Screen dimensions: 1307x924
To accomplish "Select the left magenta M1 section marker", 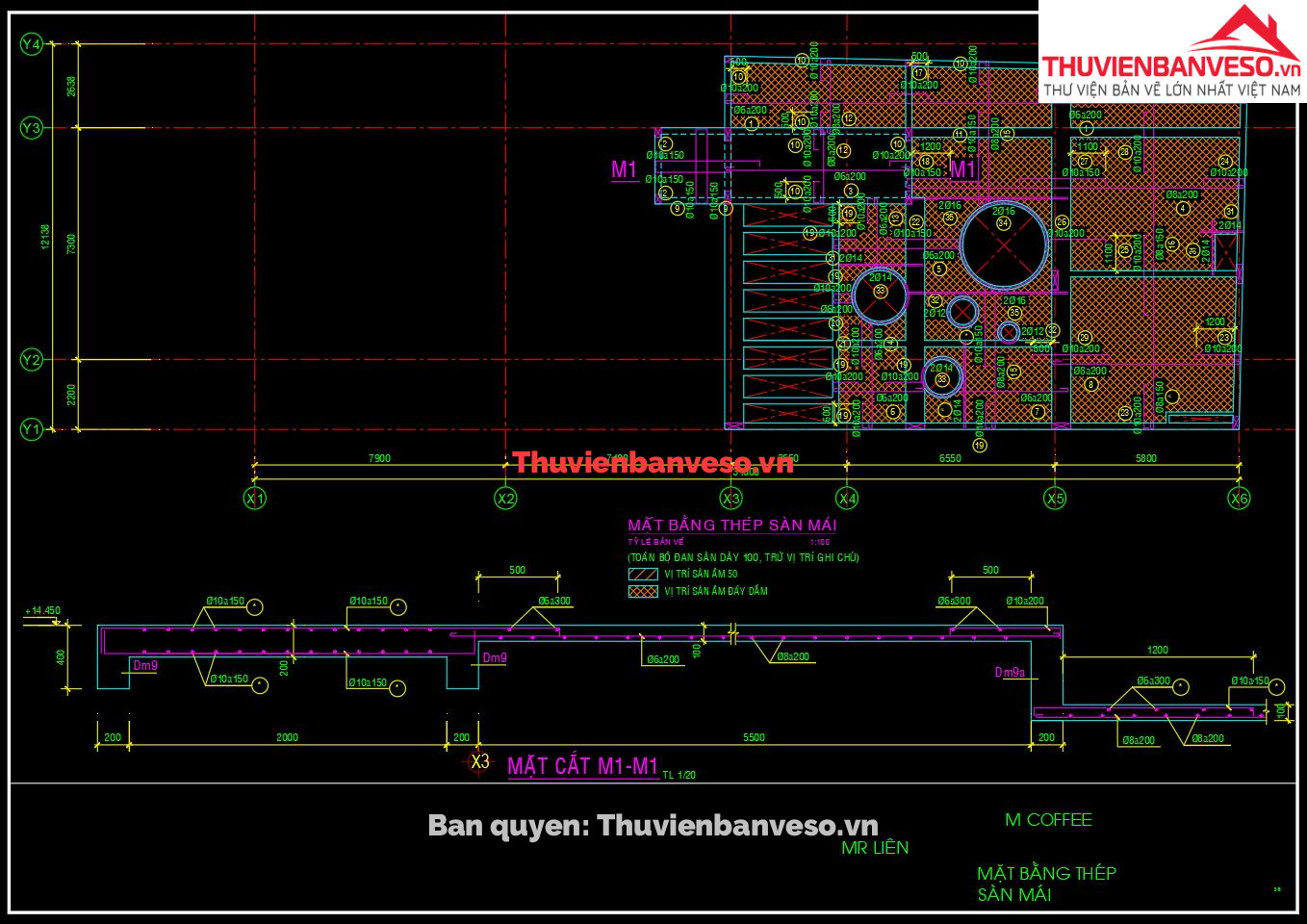I will (x=625, y=170).
